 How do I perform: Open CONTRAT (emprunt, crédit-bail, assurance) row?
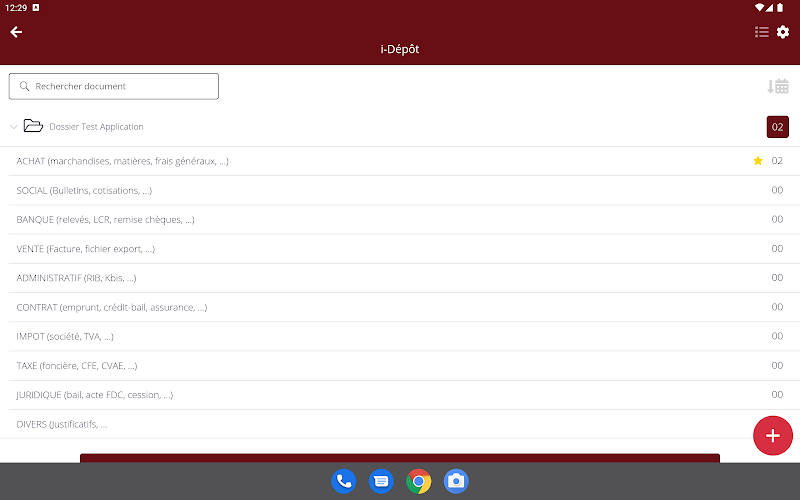pos(400,307)
